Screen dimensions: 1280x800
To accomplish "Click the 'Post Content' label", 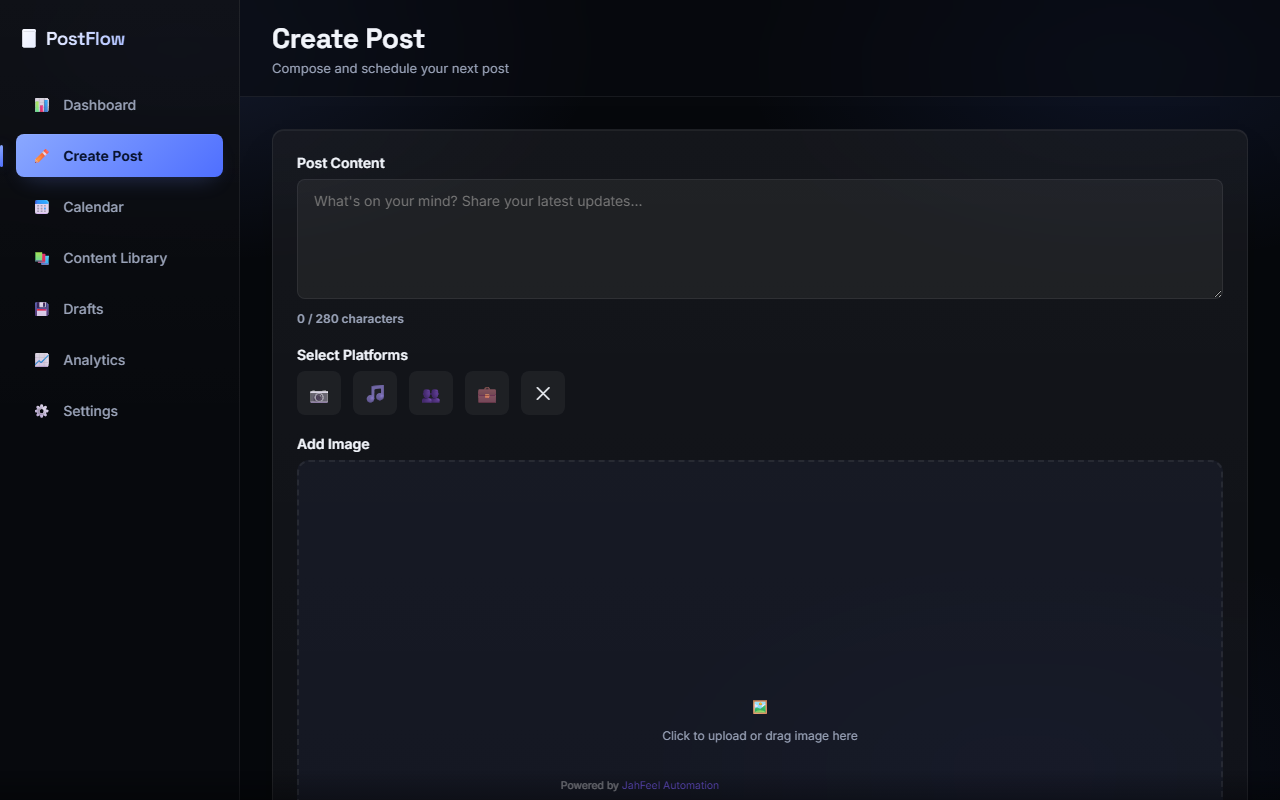I will (341, 163).
